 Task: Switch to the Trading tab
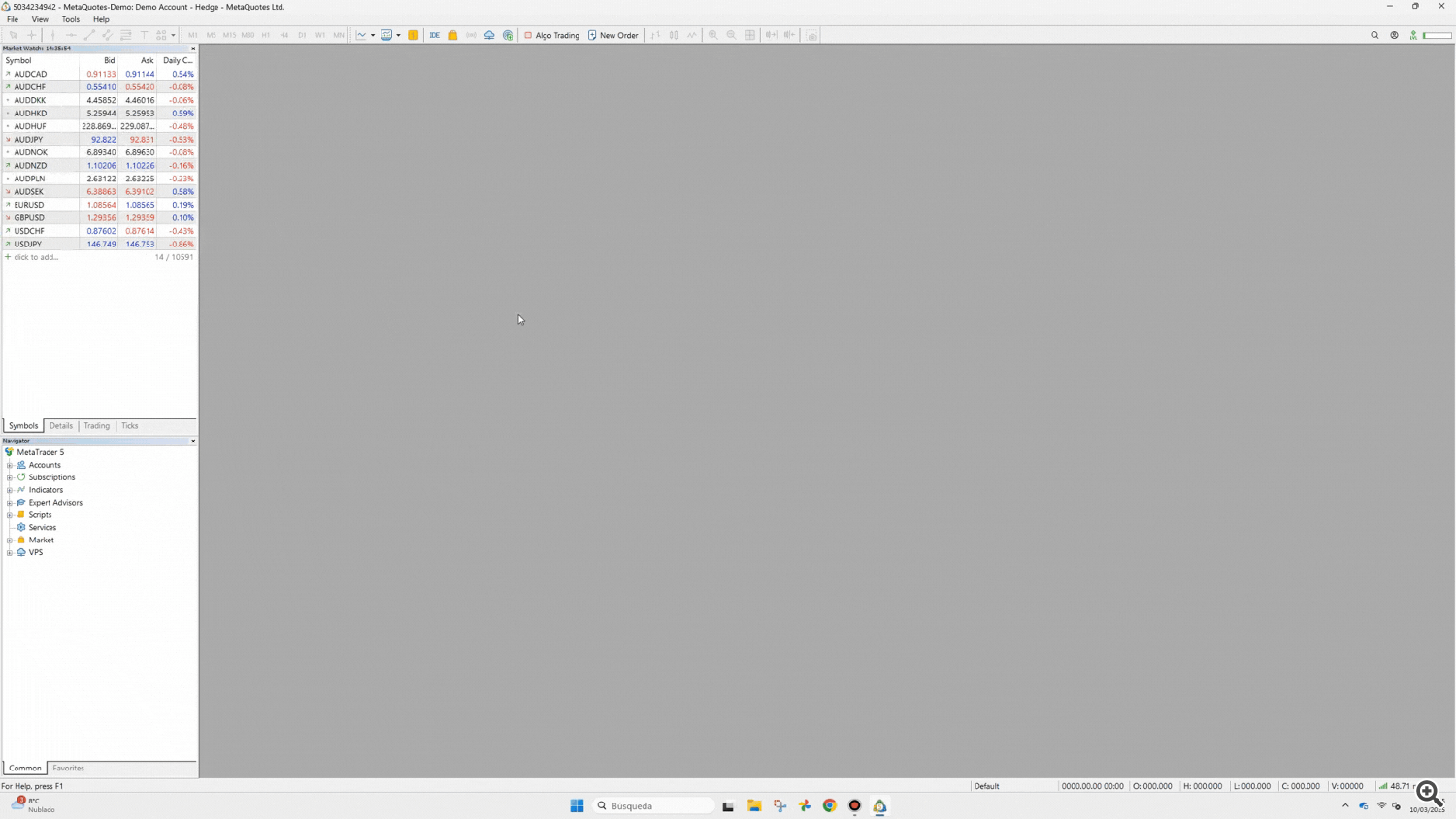click(97, 426)
